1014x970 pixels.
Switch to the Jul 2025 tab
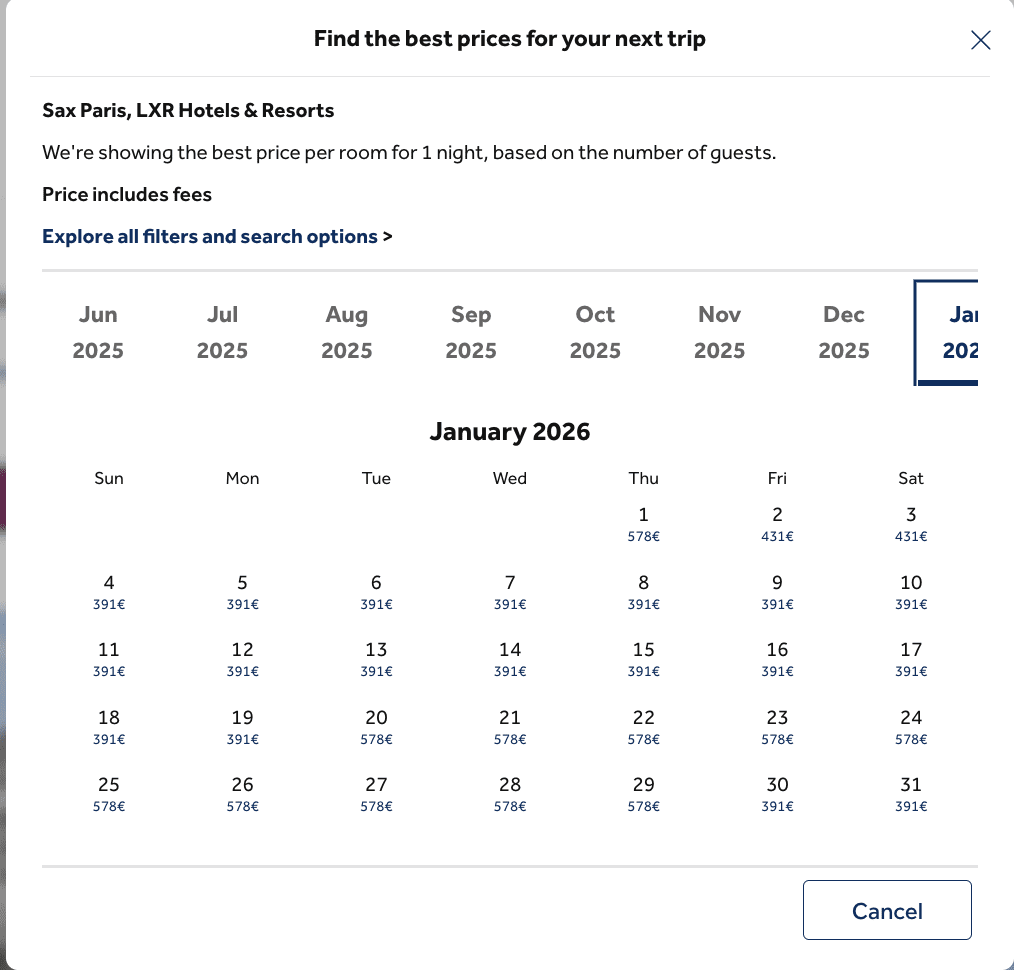pos(222,332)
